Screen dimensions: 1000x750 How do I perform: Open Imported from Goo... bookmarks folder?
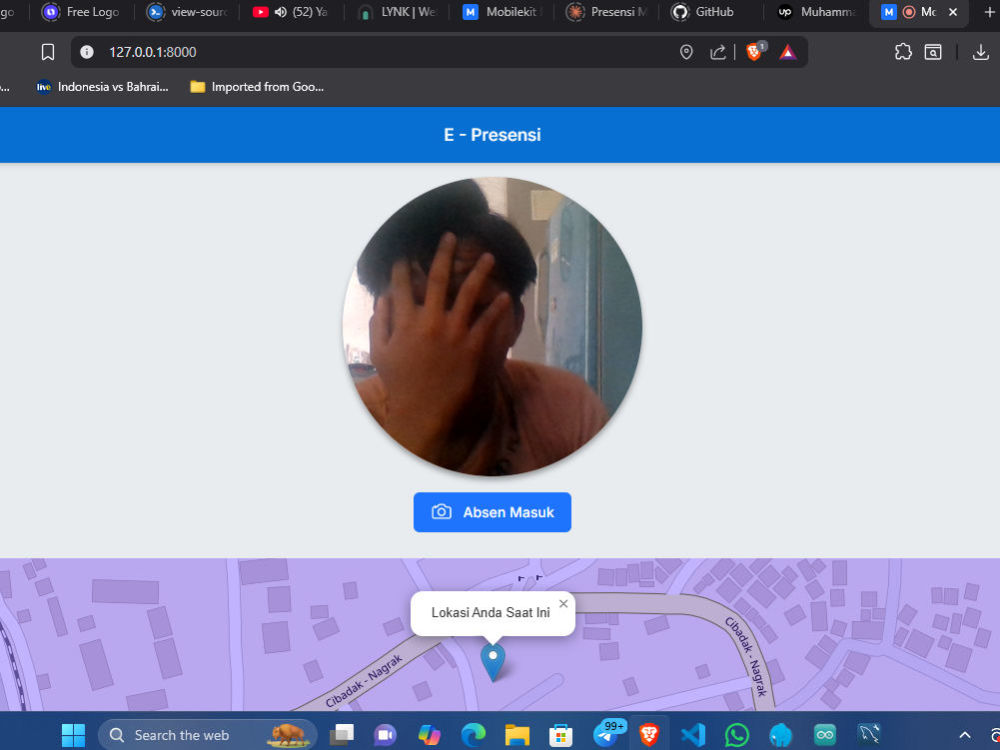tap(258, 87)
